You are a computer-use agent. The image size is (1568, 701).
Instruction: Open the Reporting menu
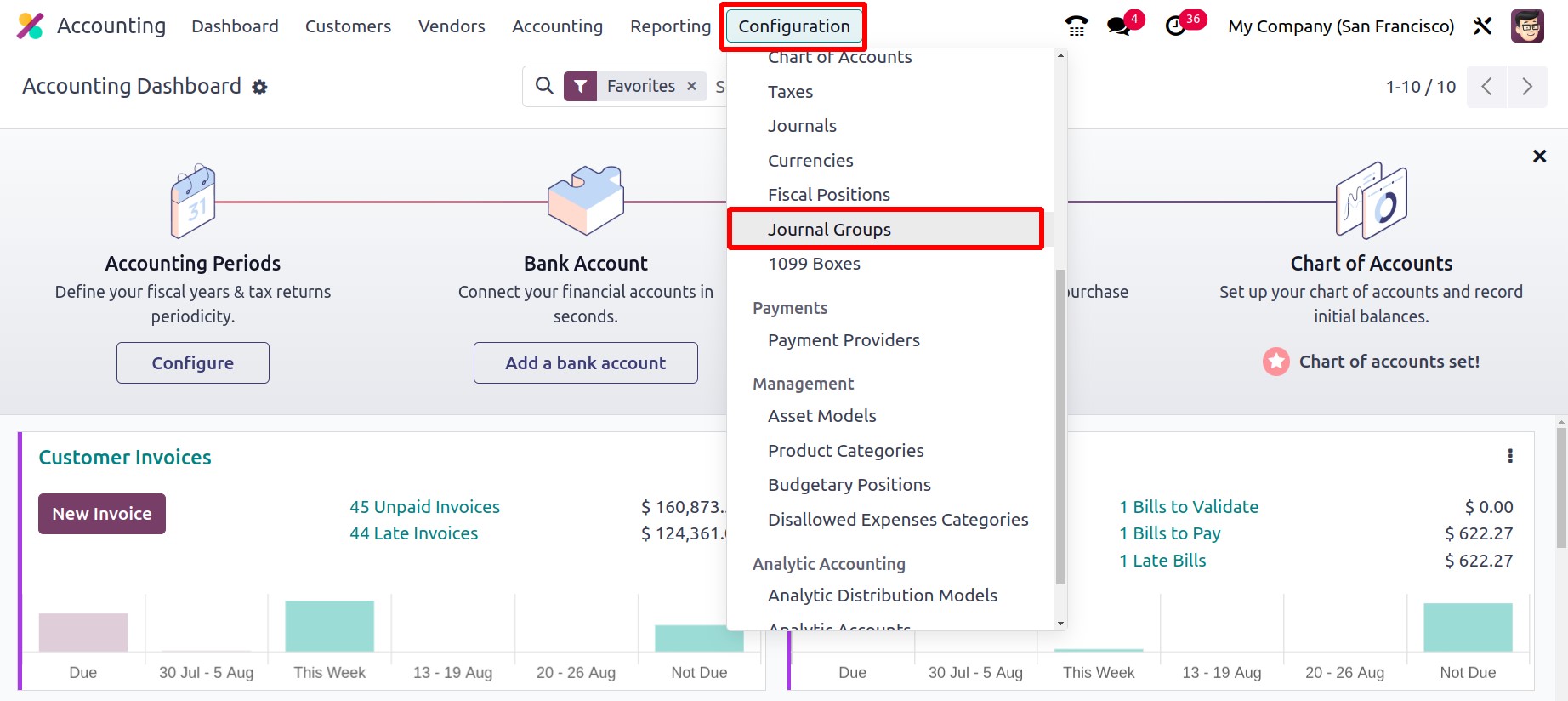coord(670,26)
